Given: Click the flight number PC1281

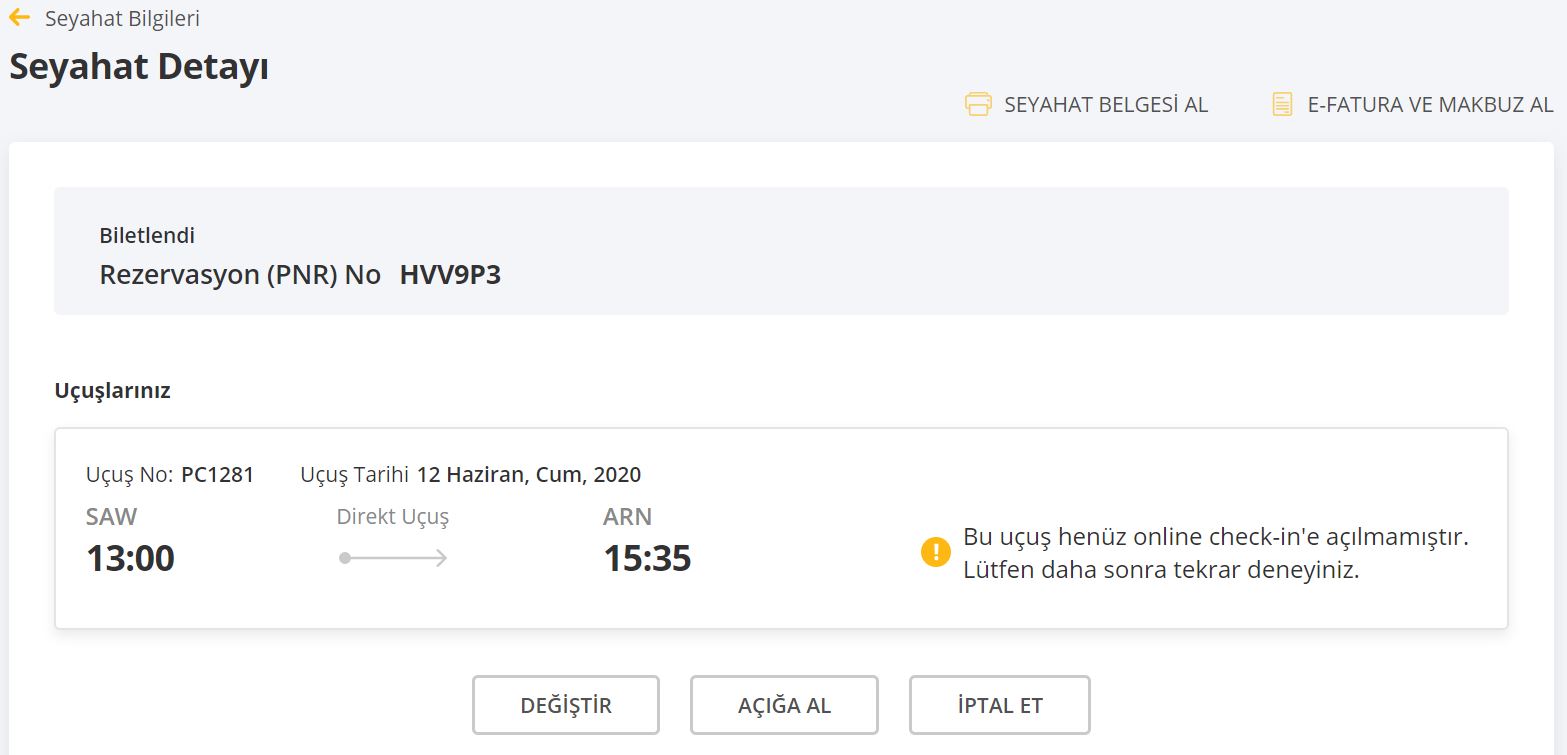Looking at the screenshot, I should coord(217,475).
